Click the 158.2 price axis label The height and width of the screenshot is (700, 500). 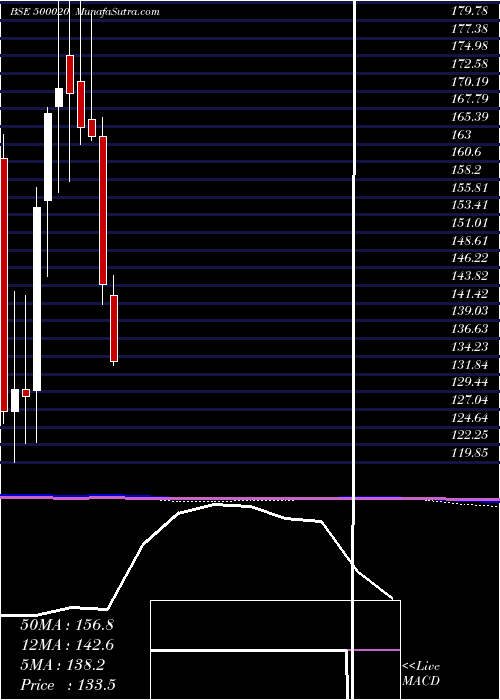[x=467, y=170]
